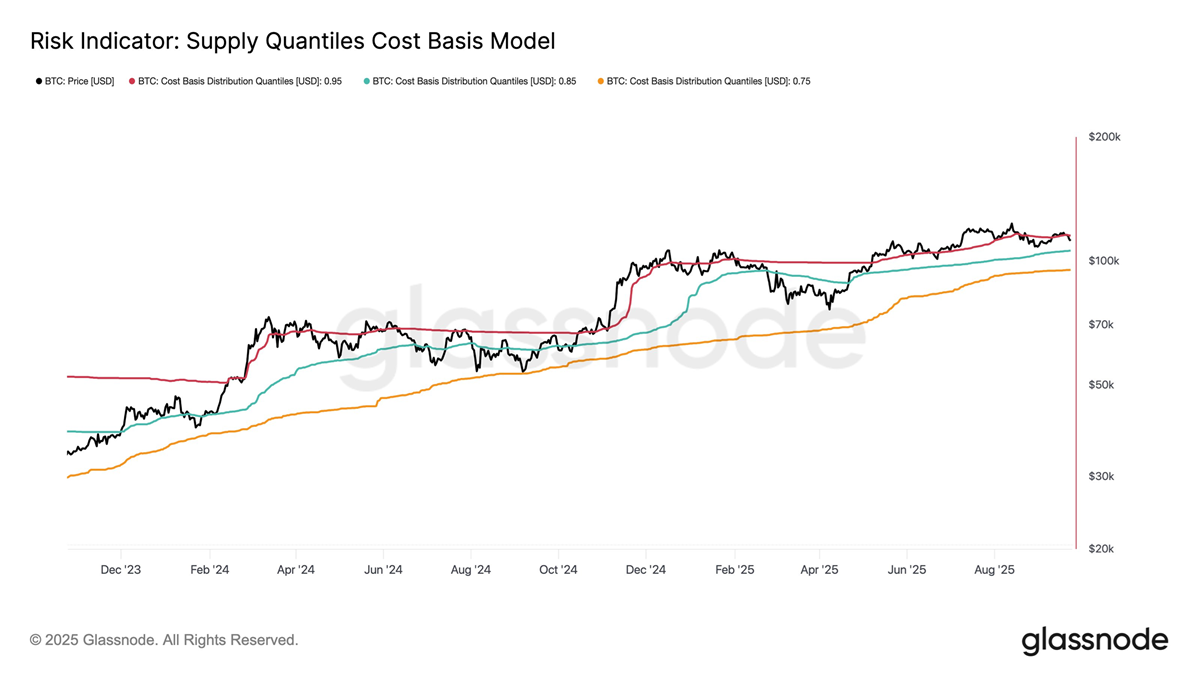This screenshot has width=1200, height=675.
Task: Toggle the BTC: Price [USD] legend label
Action: [79, 81]
